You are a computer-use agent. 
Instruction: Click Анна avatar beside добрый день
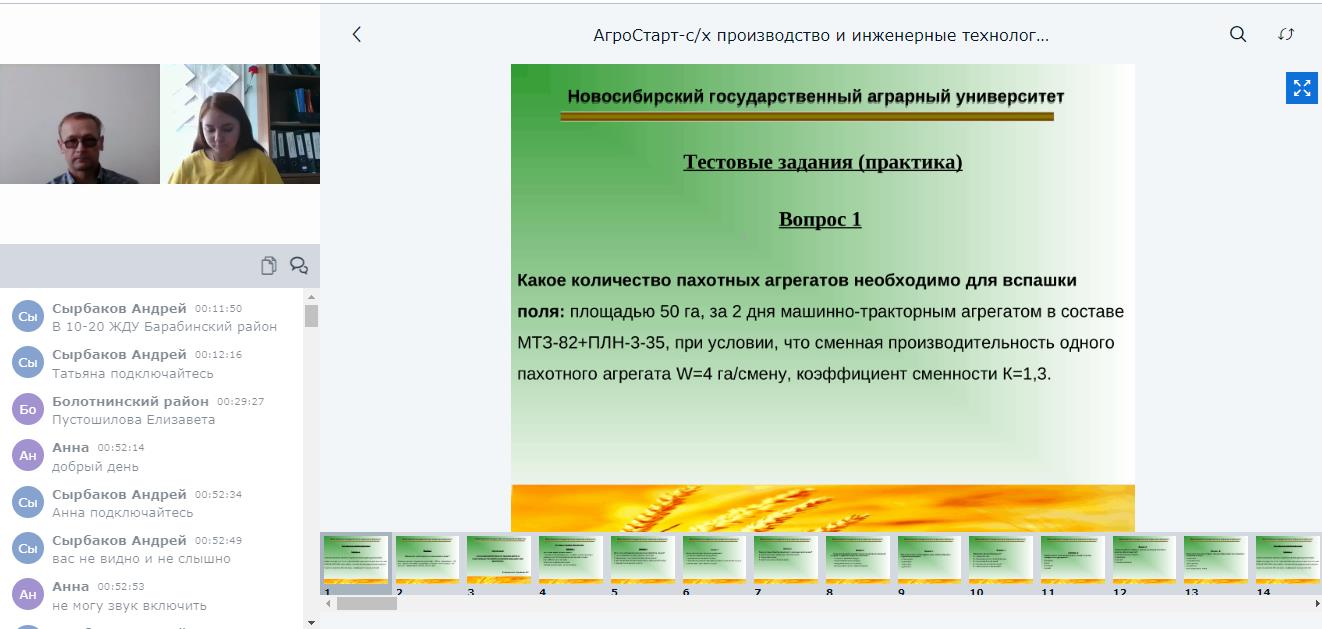(28, 456)
